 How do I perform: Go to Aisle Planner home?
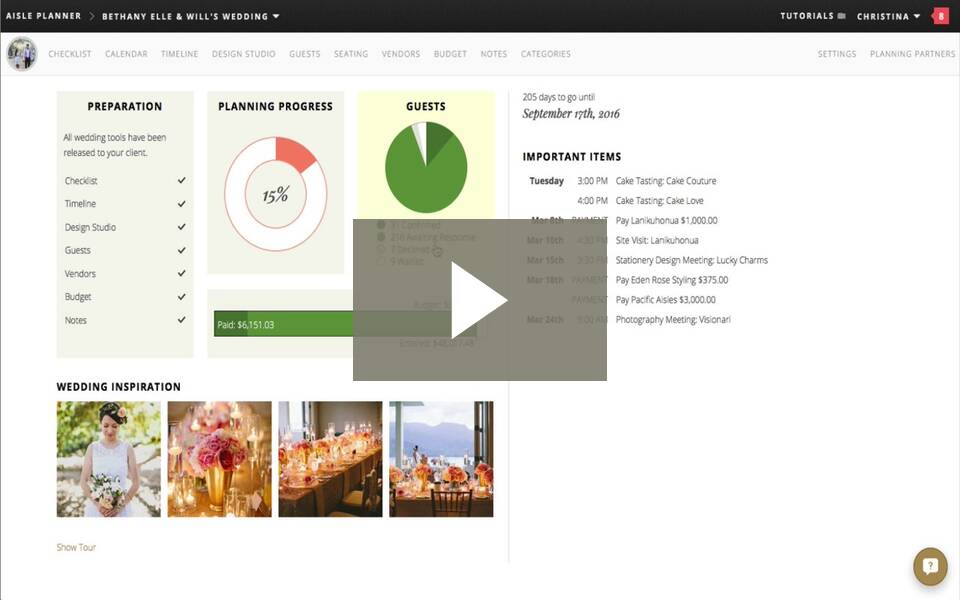(x=43, y=16)
